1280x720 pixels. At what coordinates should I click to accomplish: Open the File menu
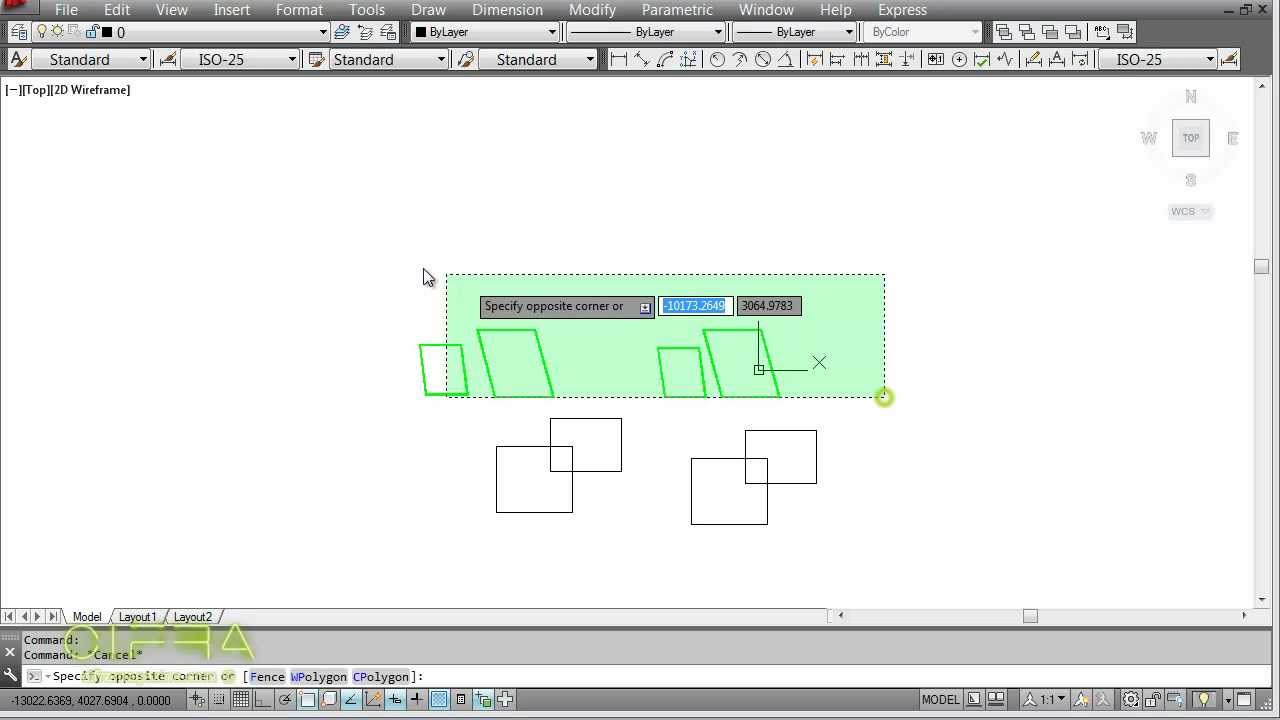pos(66,9)
